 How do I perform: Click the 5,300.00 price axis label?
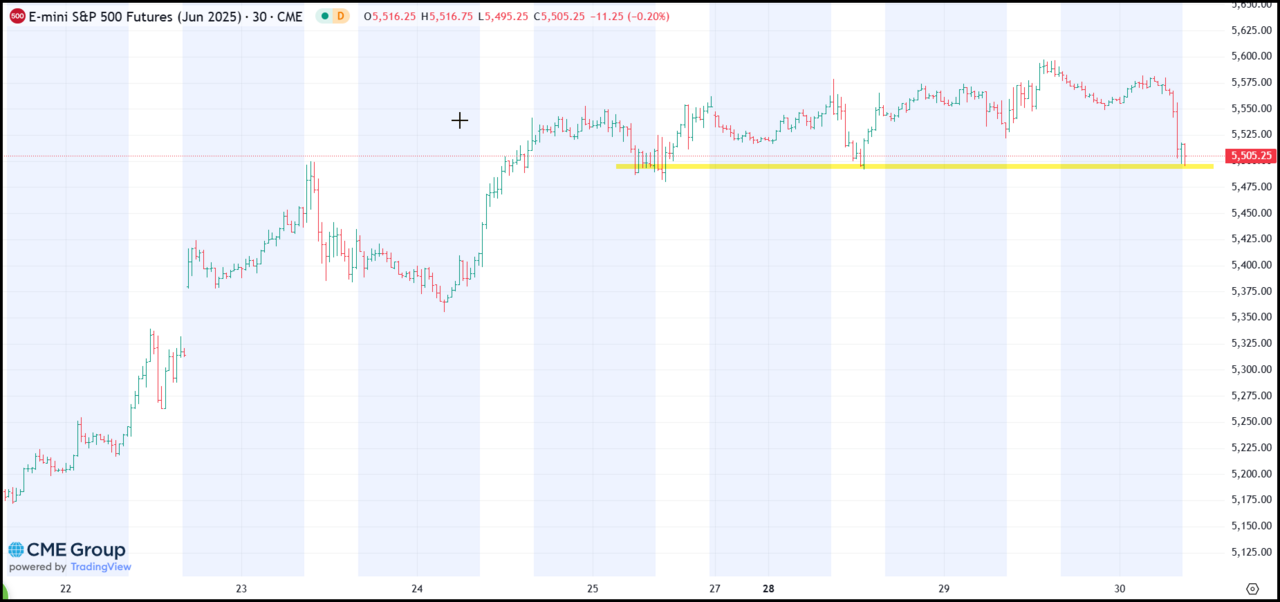point(1252,369)
